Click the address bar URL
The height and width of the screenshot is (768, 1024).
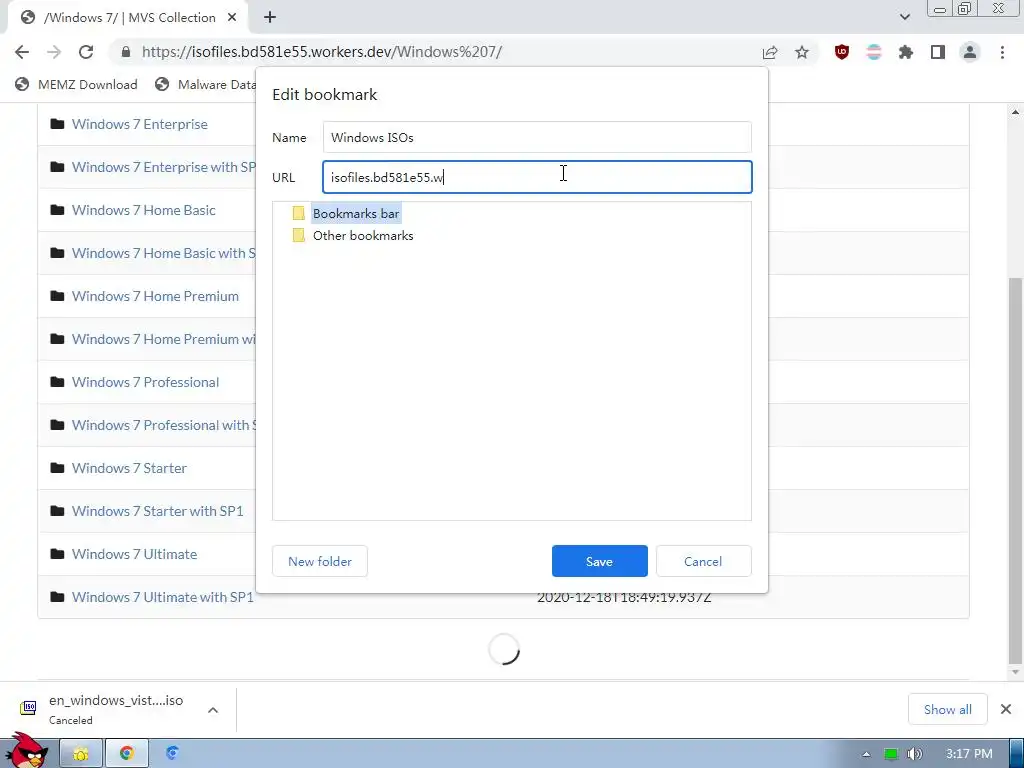pos(322,52)
